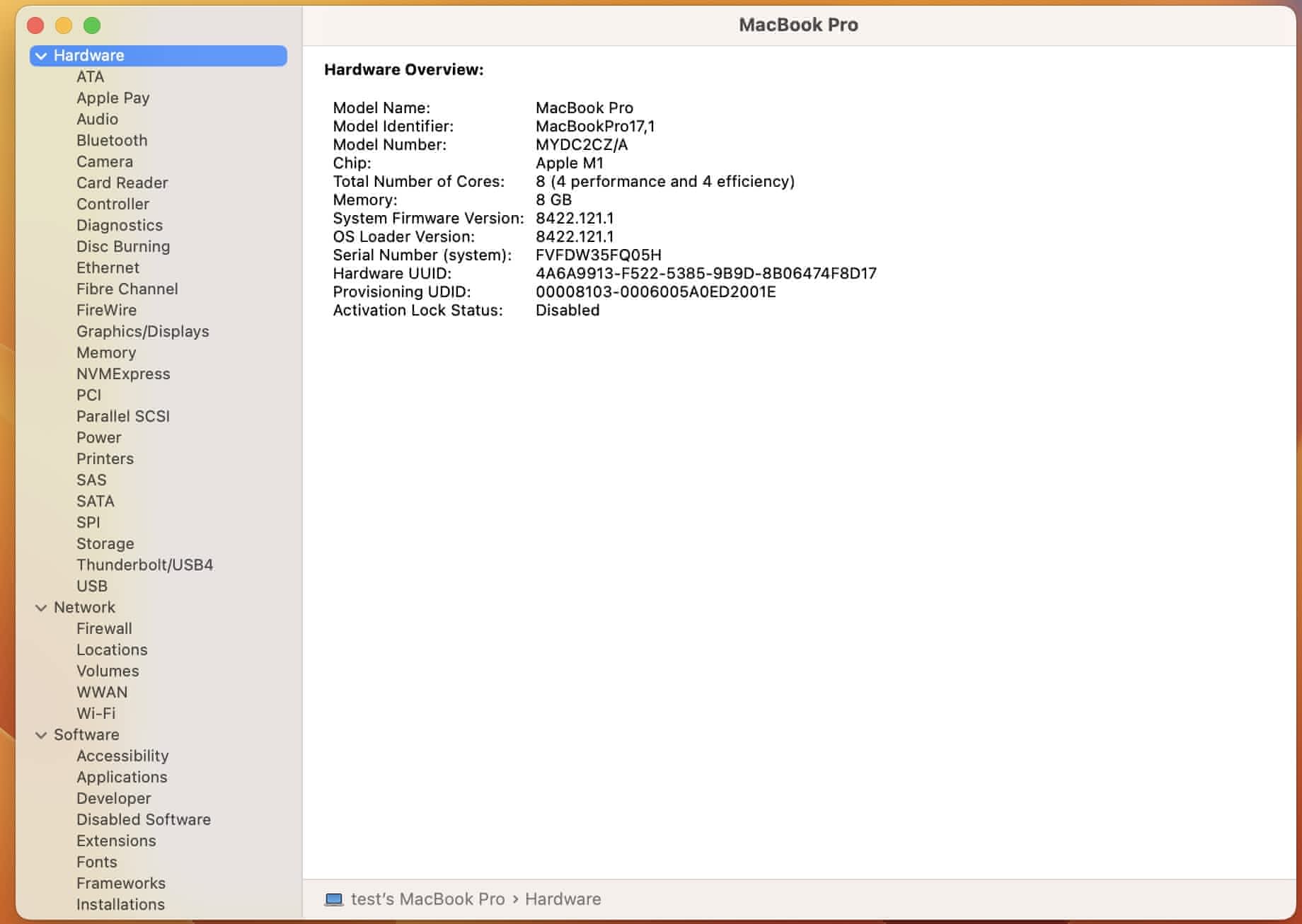Select the Hardware category in the sidebar
Screen dimensions: 1302x924
[159, 56]
